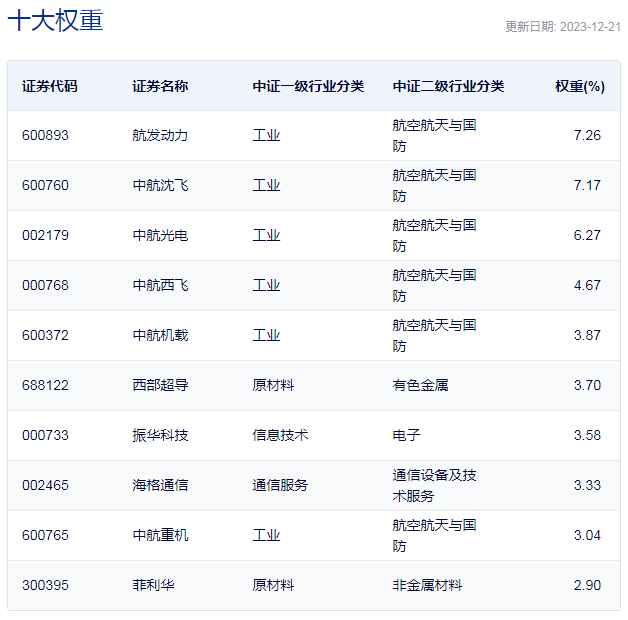Click weight value 7.26
This screenshot has width=628, height=620.
click(x=587, y=135)
